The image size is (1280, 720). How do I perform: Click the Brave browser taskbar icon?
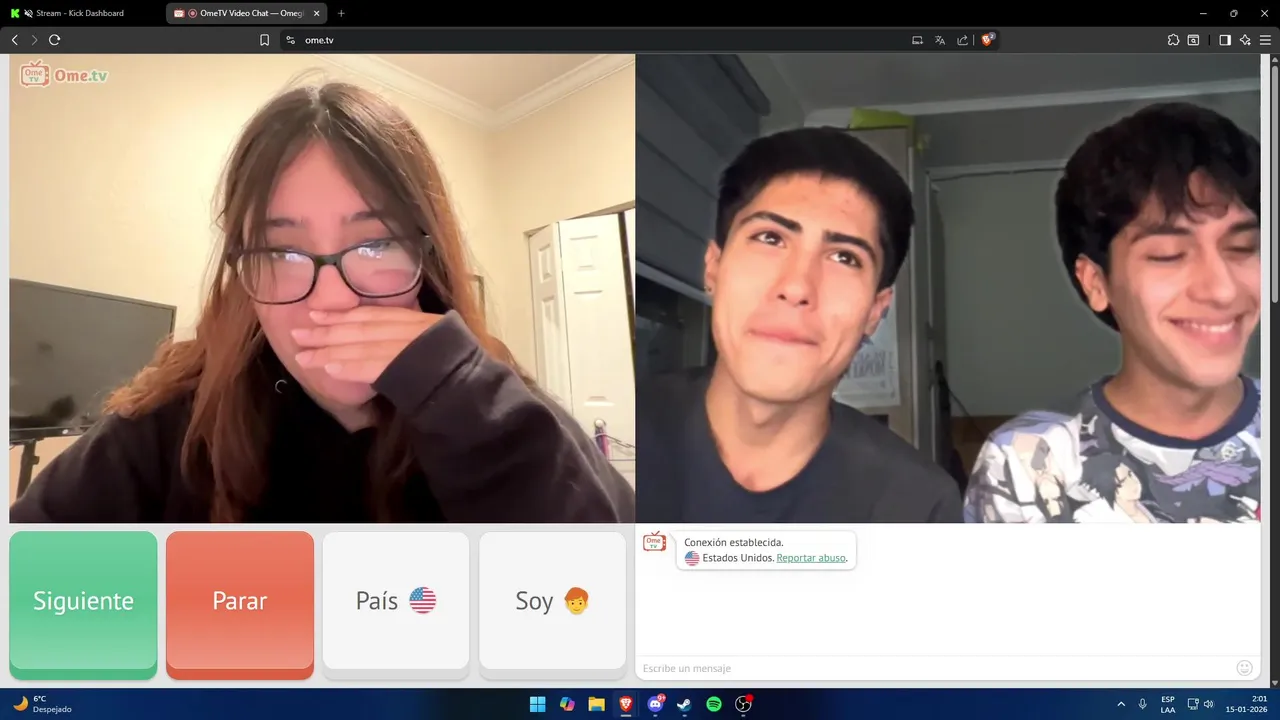625,704
